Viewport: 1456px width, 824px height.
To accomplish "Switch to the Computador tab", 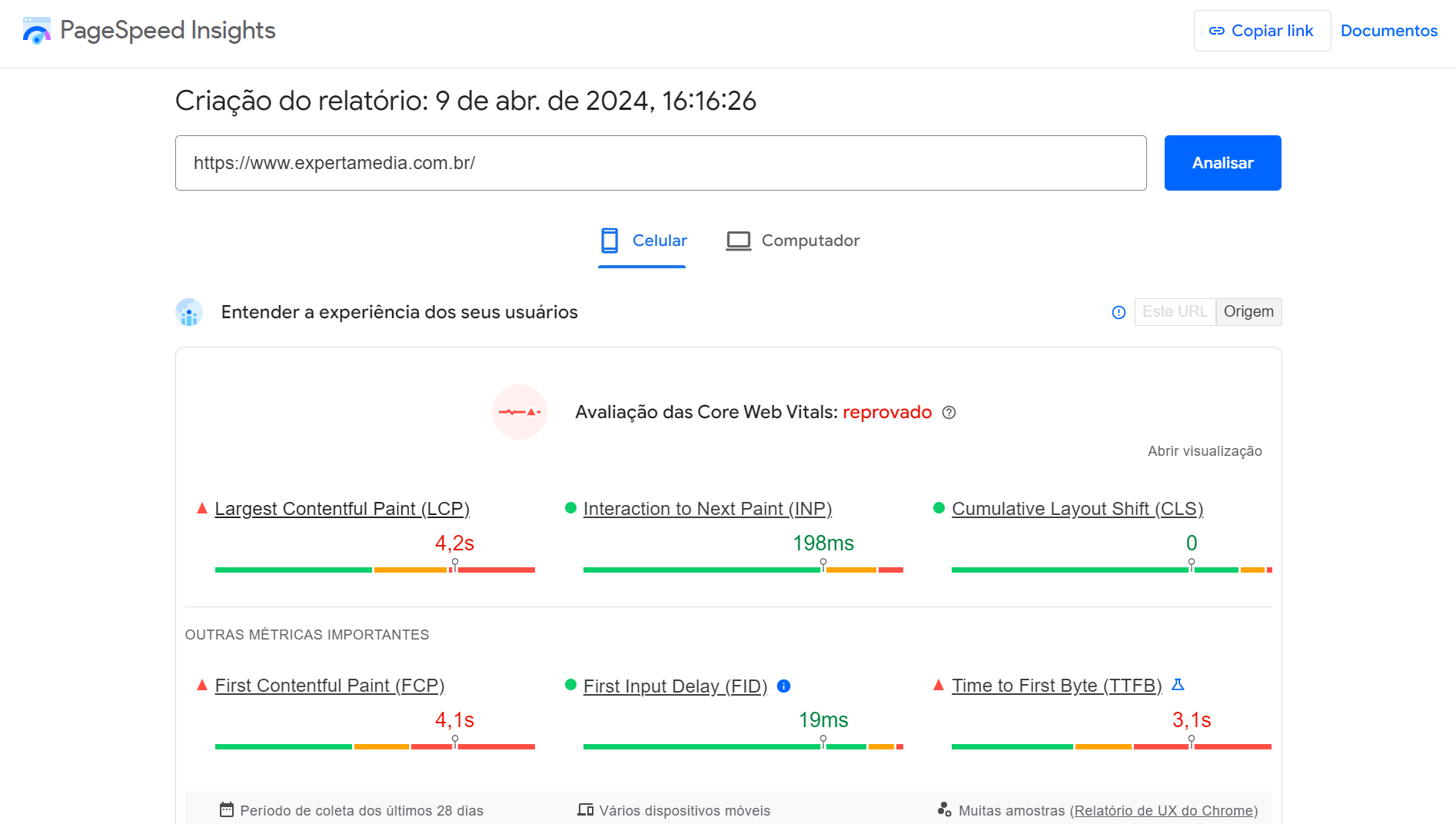I will pyautogui.click(x=793, y=241).
